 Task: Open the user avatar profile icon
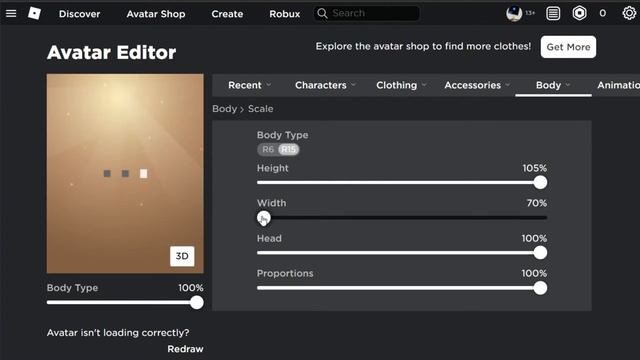point(514,13)
